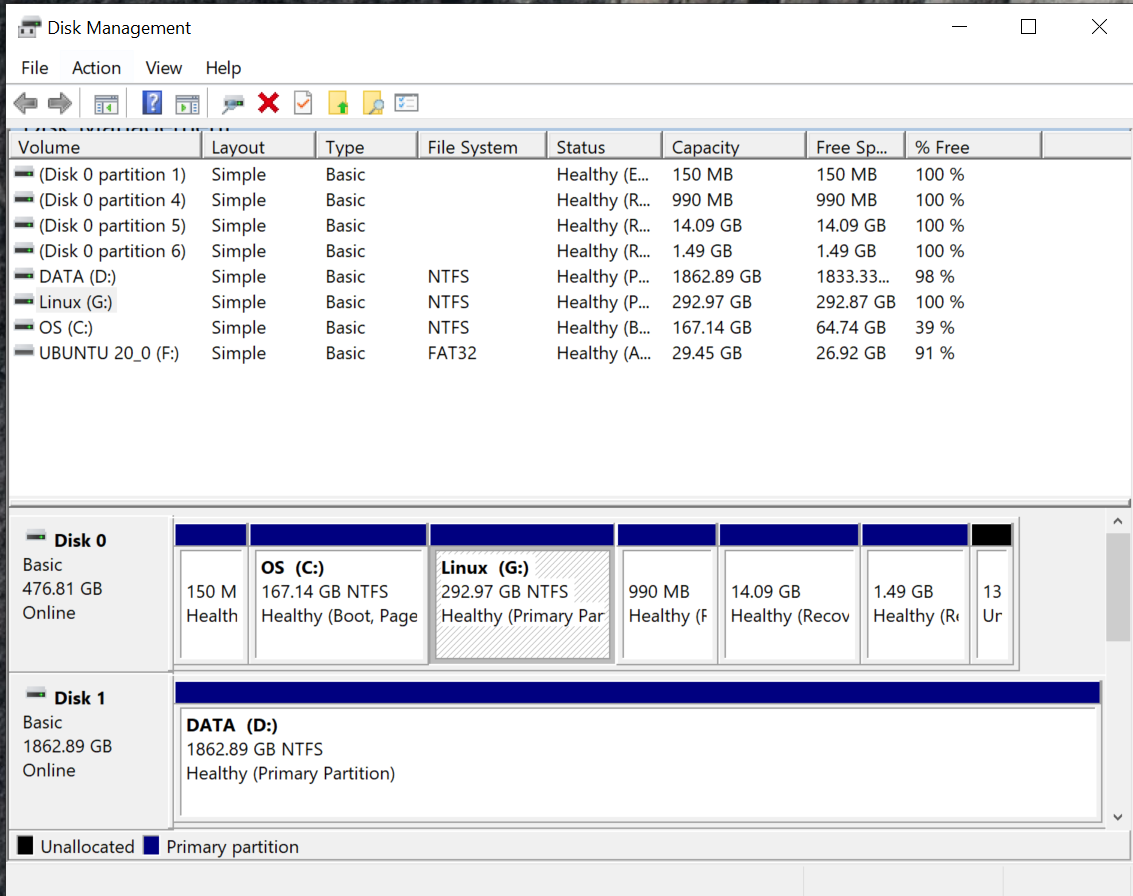Click NTFS cell in the DATA (D:) row
The height and width of the screenshot is (896, 1133).
(x=448, y=277)
